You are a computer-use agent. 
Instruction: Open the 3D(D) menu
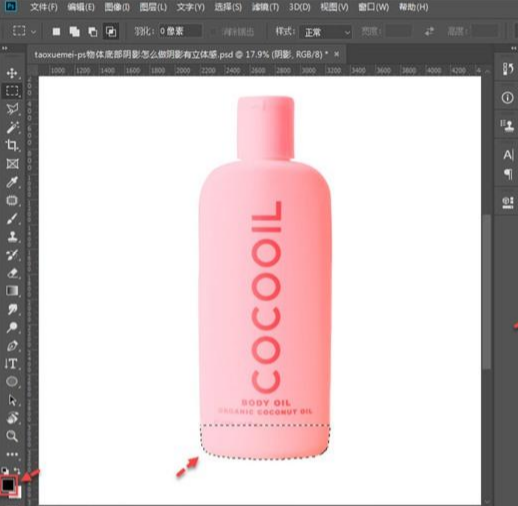point(299,7)
